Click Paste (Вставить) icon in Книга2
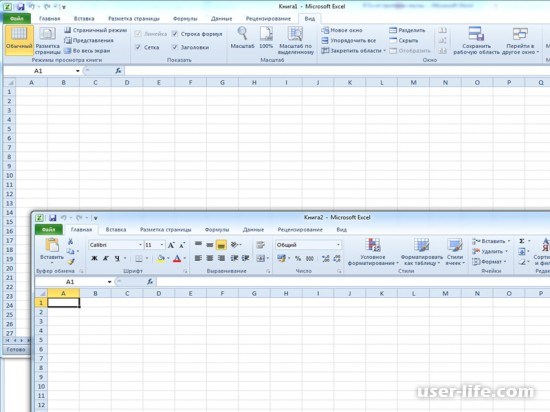 click(52, 244)
